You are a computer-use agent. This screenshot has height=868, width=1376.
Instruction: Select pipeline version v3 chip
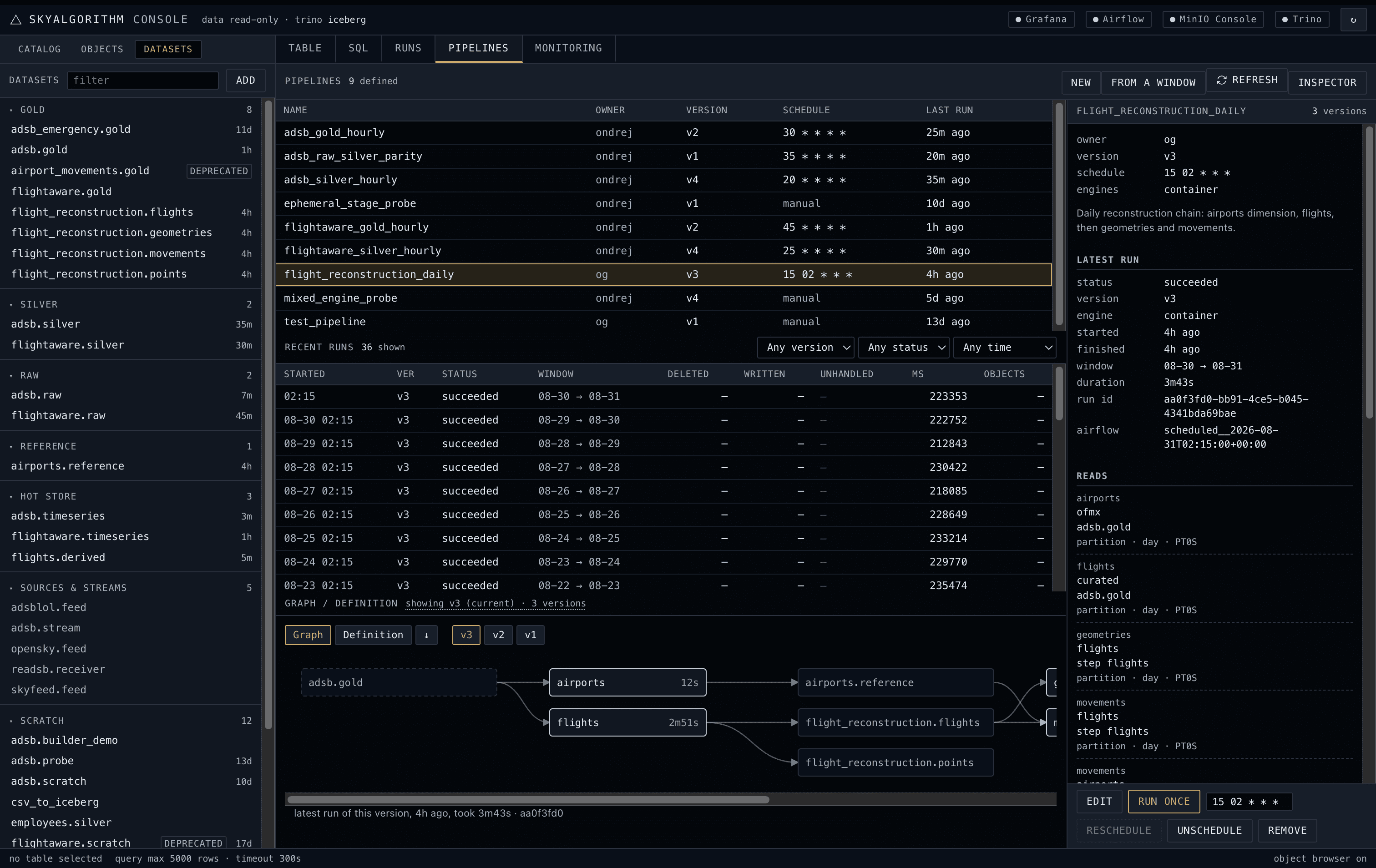[x=466, y=635]
